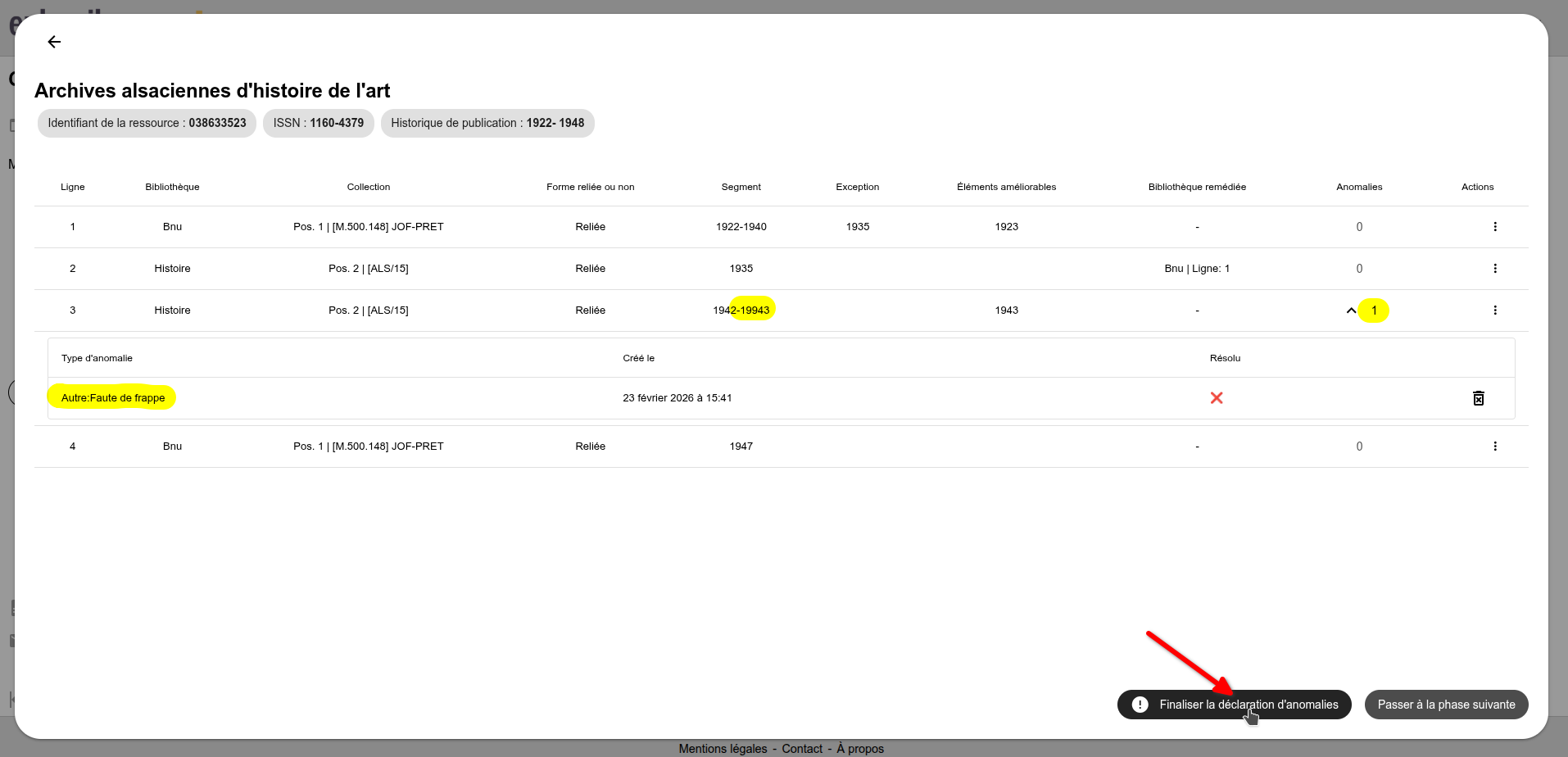1568x757 pixels.
Task: Open the À propos footer link
Action: pyautogui.click(x=860, y=749)
